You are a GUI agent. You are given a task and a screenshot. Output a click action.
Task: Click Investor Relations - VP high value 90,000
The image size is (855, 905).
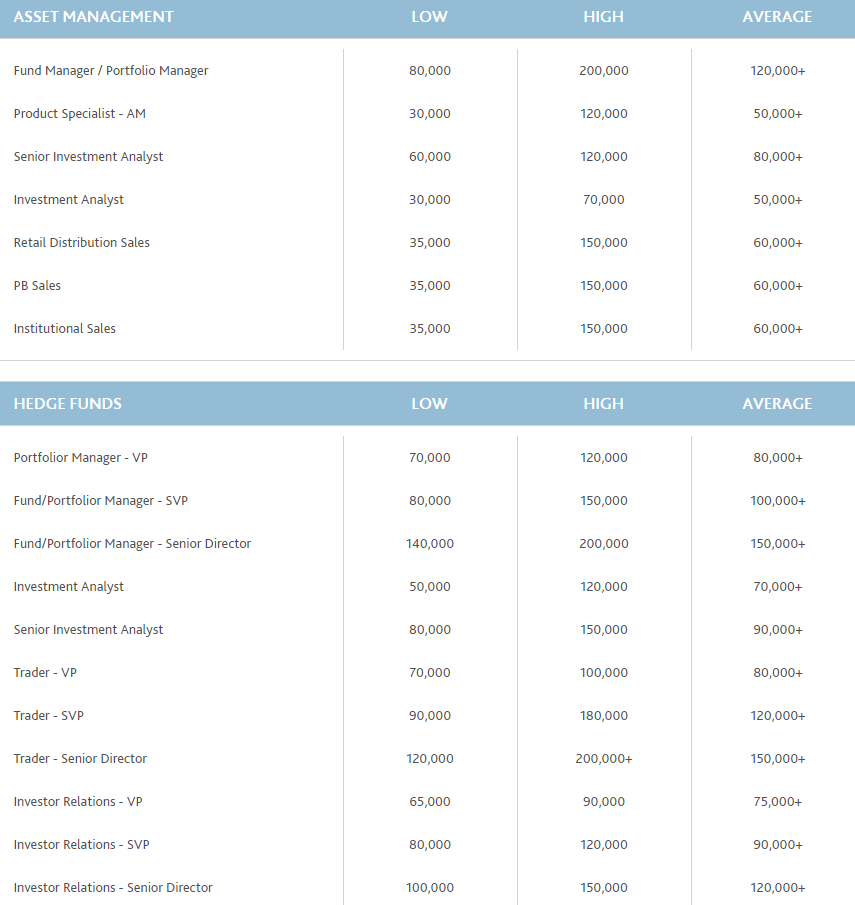point(604,802)
